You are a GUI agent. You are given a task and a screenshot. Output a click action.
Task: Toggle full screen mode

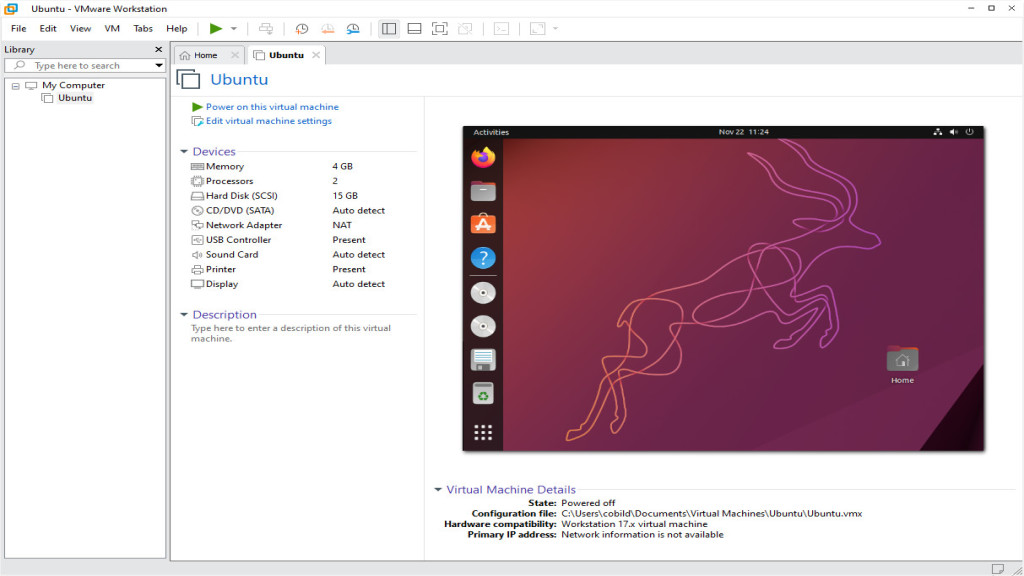(439, 28)
